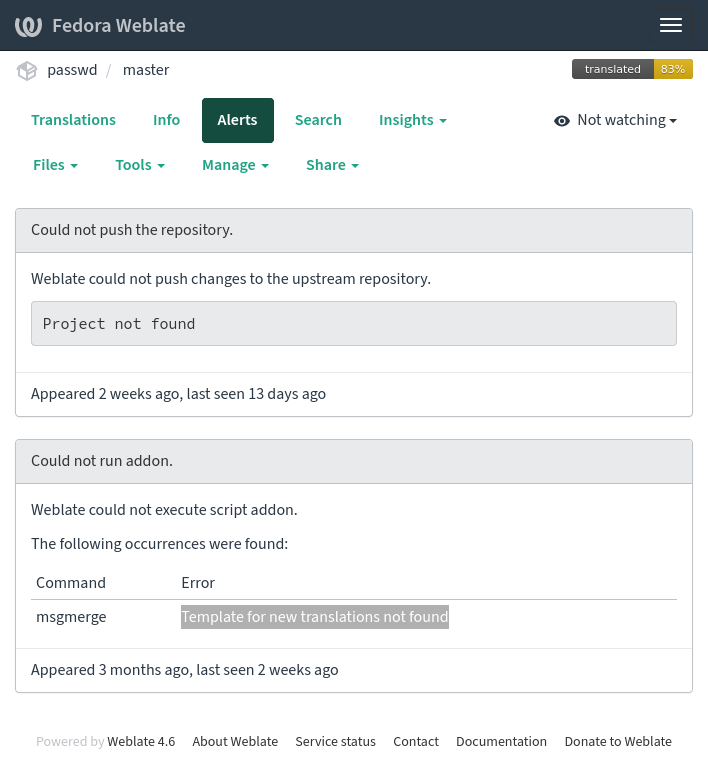Expand the Share dropdown
The image size is (708, 777).
(332, 165)
